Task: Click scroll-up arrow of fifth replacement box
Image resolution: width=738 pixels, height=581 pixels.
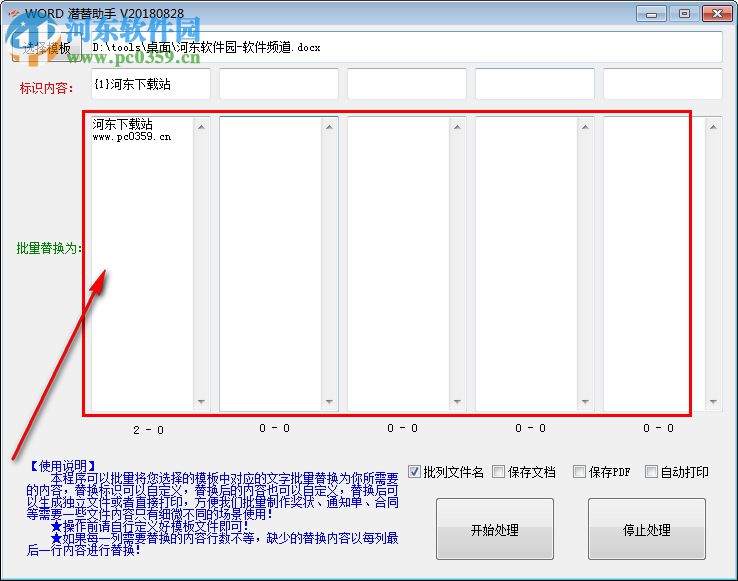Action: click(714, 127)
